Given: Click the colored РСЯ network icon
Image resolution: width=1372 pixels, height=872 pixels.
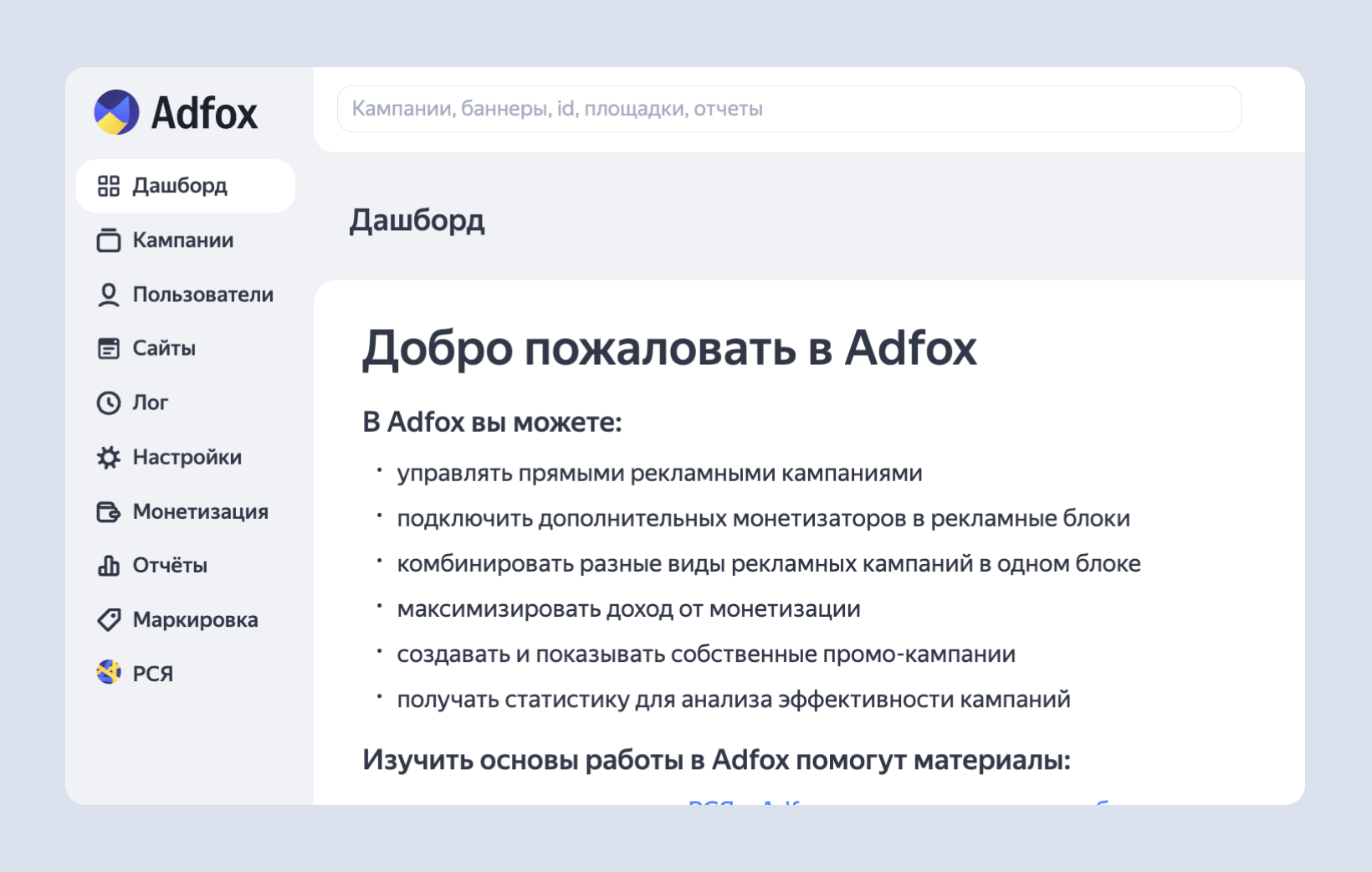Looking at the screenshot, I should 109,672.
